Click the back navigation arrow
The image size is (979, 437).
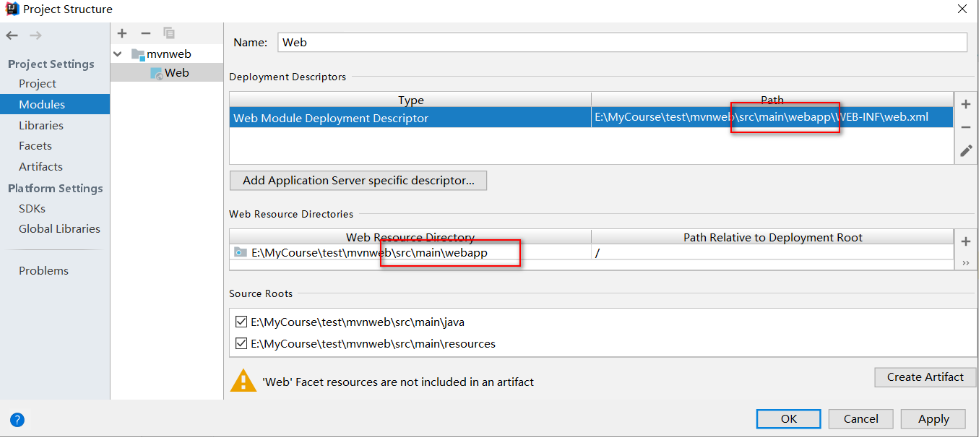tap(12, 36)
